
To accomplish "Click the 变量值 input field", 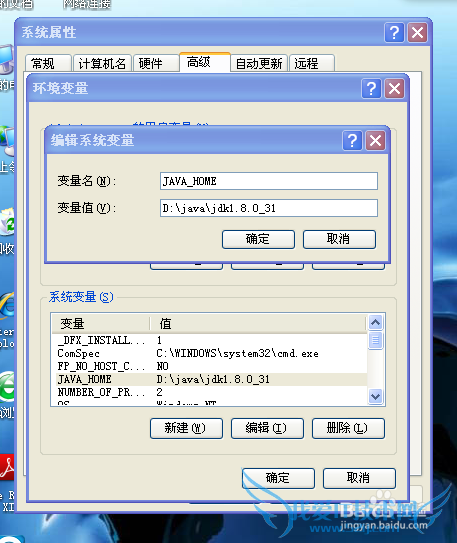I will (269, 208).
